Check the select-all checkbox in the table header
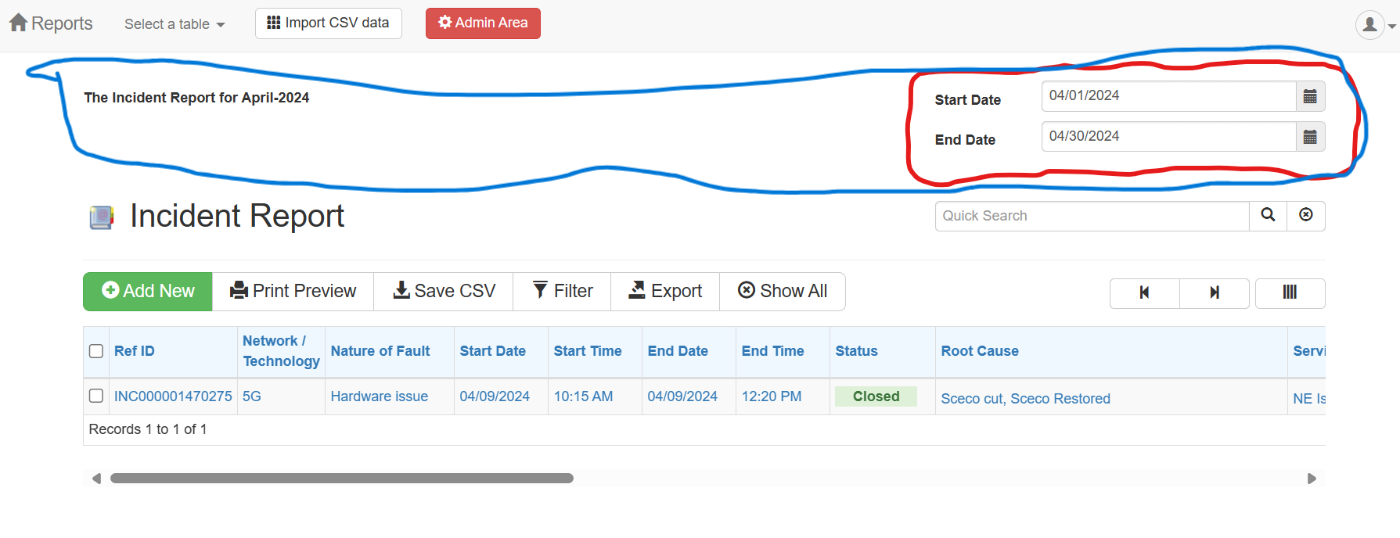The width and height of the screenshot is (1400, 538). pos(96,351)
